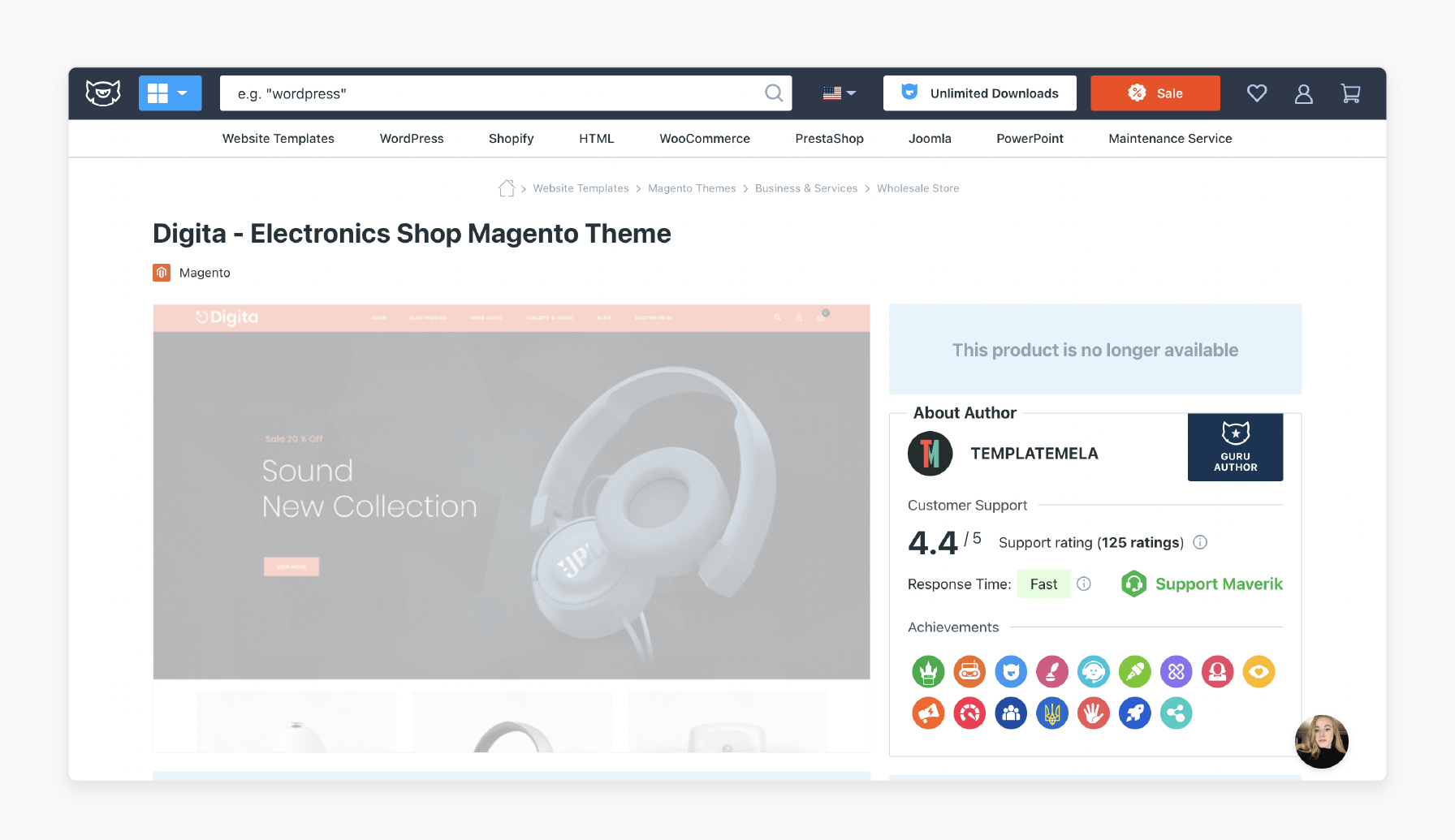Viewport: 1455px width, 840px height.
Task: Click the teal share achievement badge
Action: [1177, 713]
